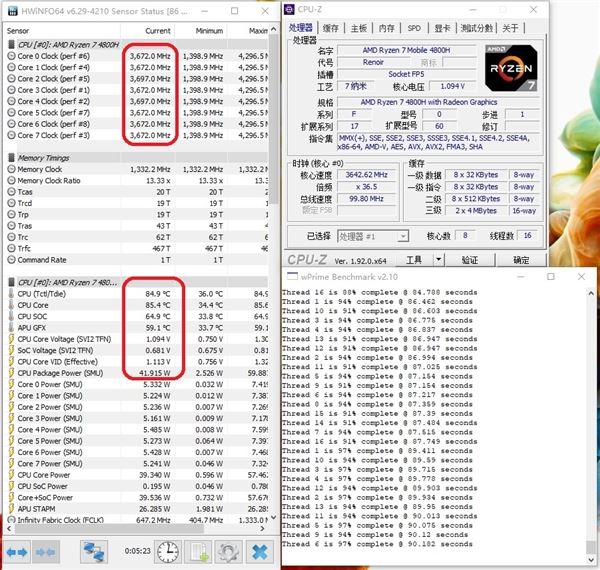This screenshot has width=600, height=570.
Task: Open the 工具 dropdown arrow in CPU-Z
Action: (x=439, y=260)
